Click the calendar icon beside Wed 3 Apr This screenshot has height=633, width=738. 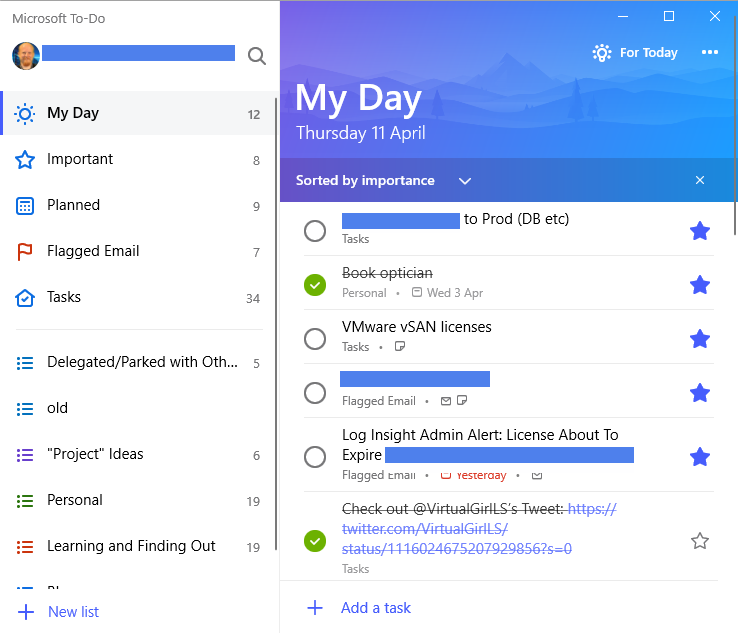pyautogui.click(x=417, y=292)
